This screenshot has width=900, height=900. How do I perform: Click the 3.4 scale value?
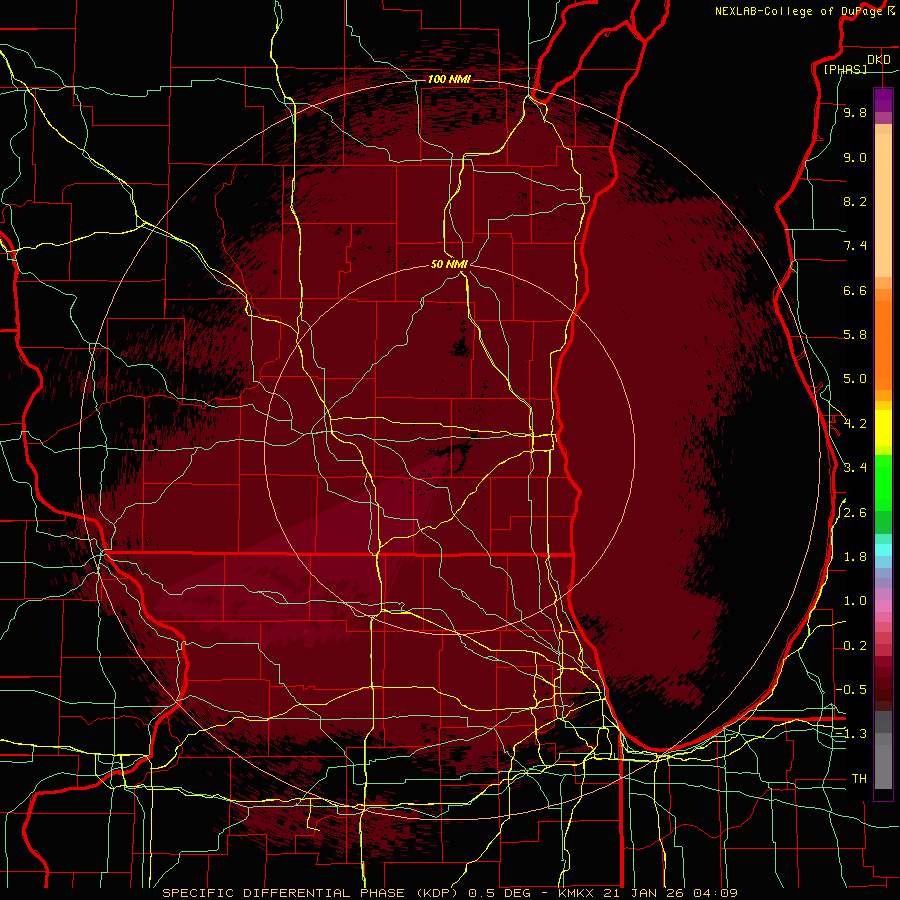pos(855,468)
